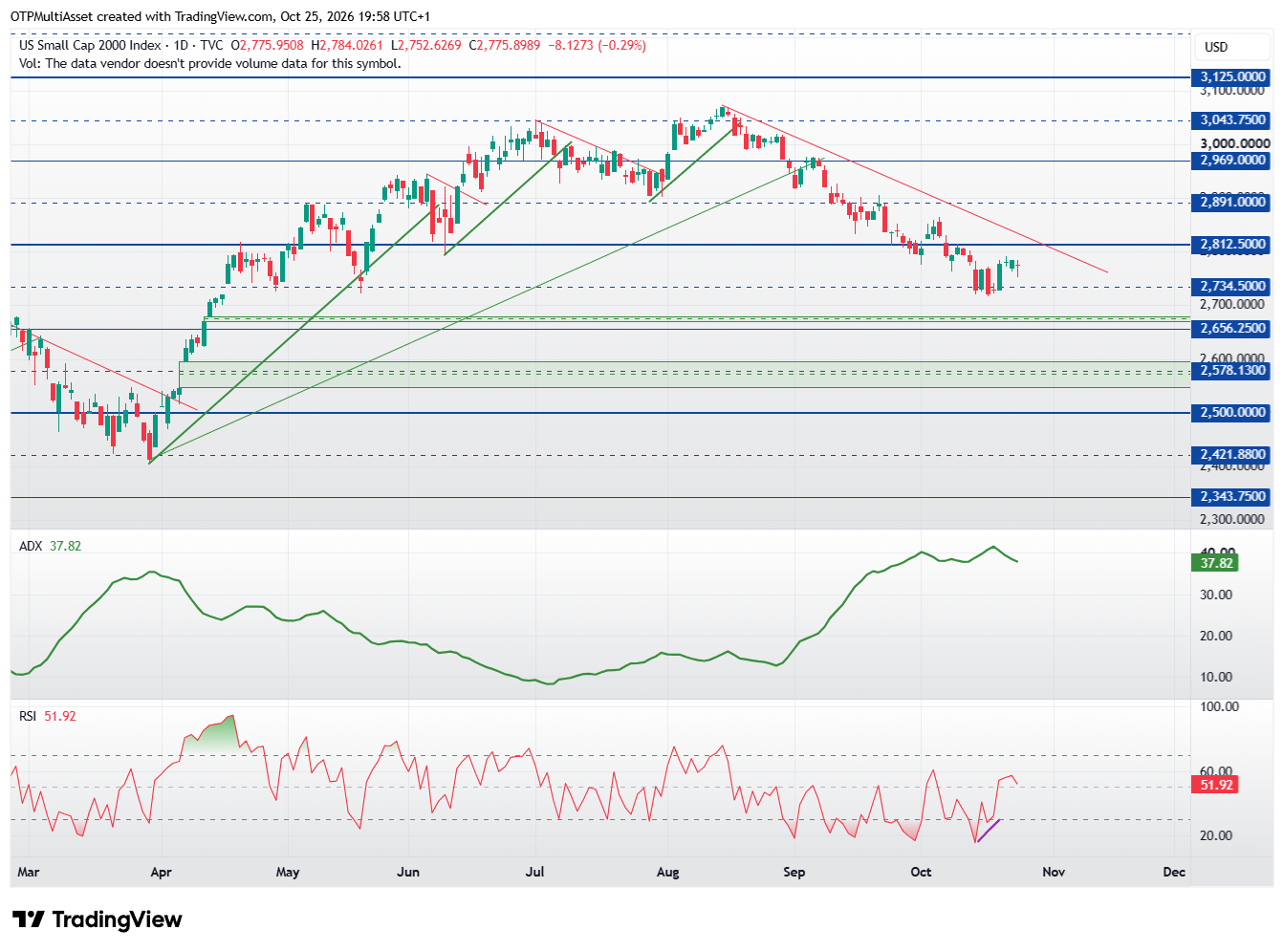
Task: Click the red 51.92 RSI scale tag
Action: (x=1216, y=785)
